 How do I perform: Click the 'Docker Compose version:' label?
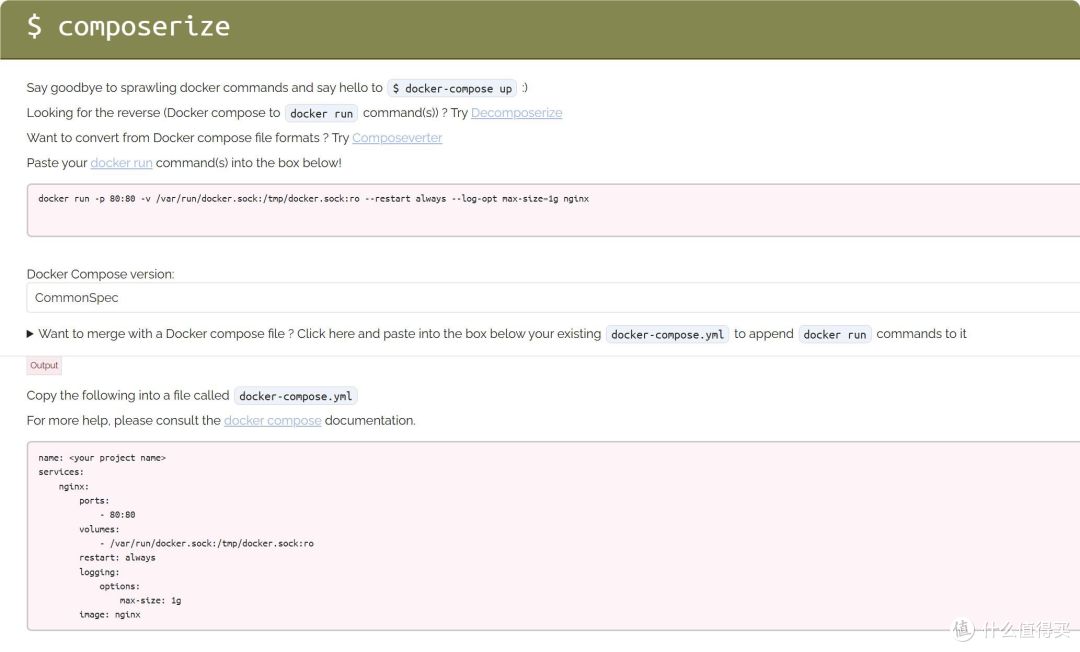[x=101, y=274]
